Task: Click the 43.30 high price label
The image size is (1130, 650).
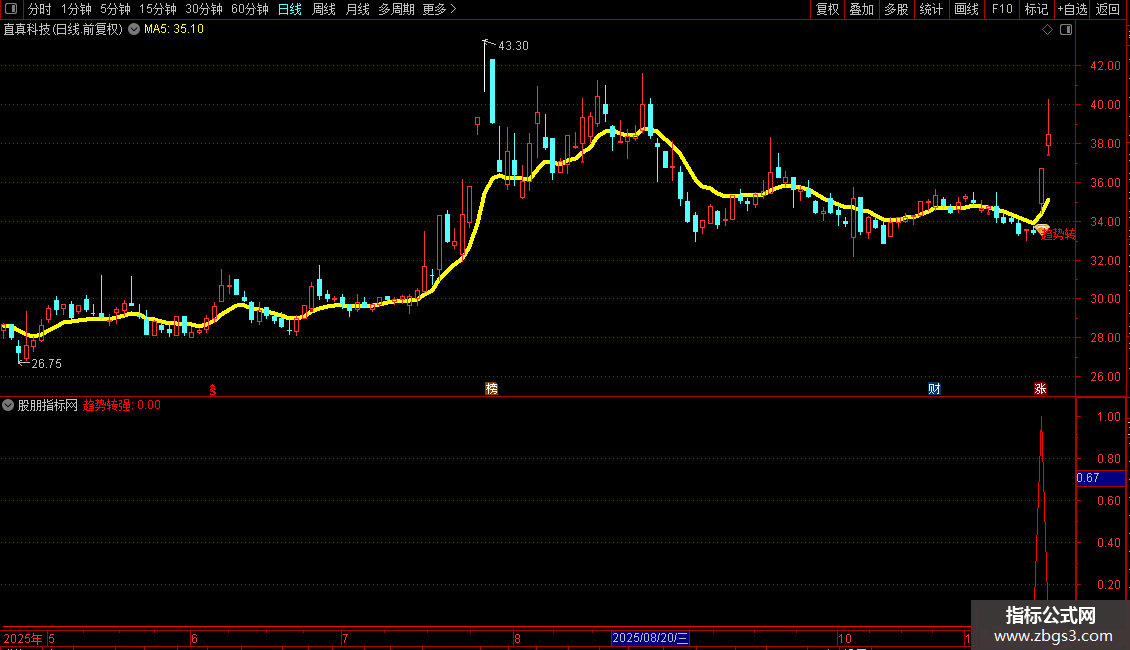Action: (x=513, y=45)
